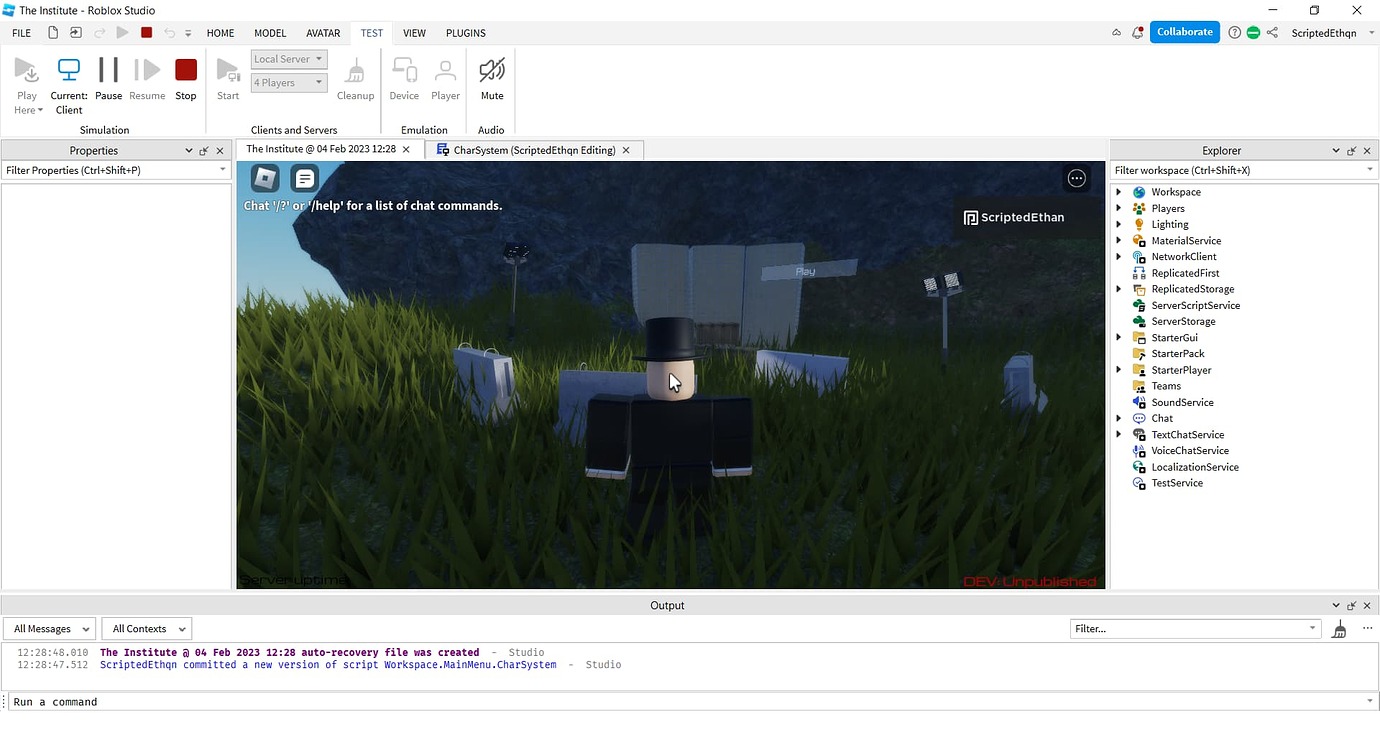Expand the StarterGui tree item
Screen dimensions: 1380x740
click(x=1119, y=337)
